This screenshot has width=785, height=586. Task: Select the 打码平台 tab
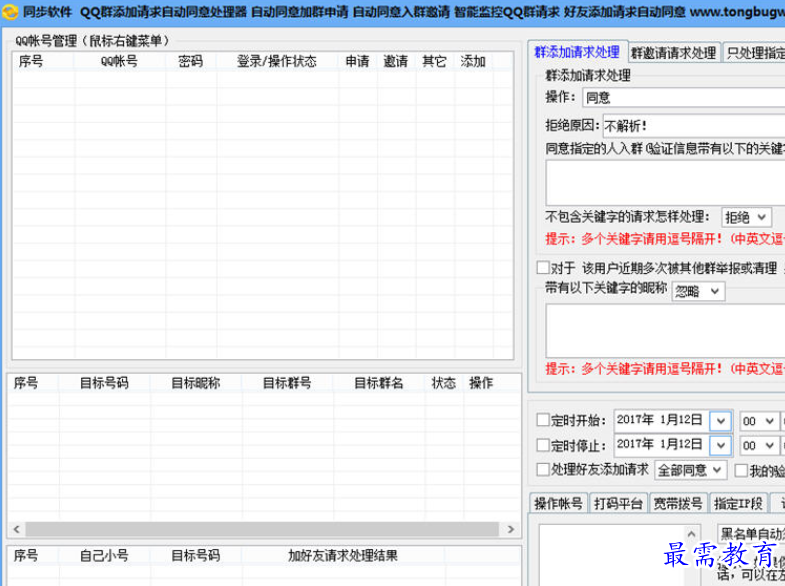click(x=618, y=503)
